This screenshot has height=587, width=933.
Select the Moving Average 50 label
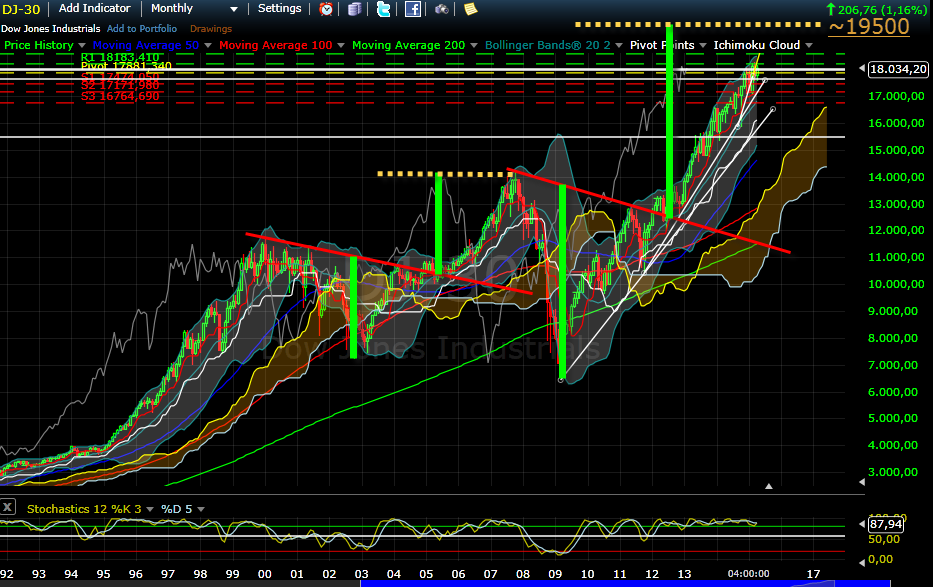click(x=146, y=45)
